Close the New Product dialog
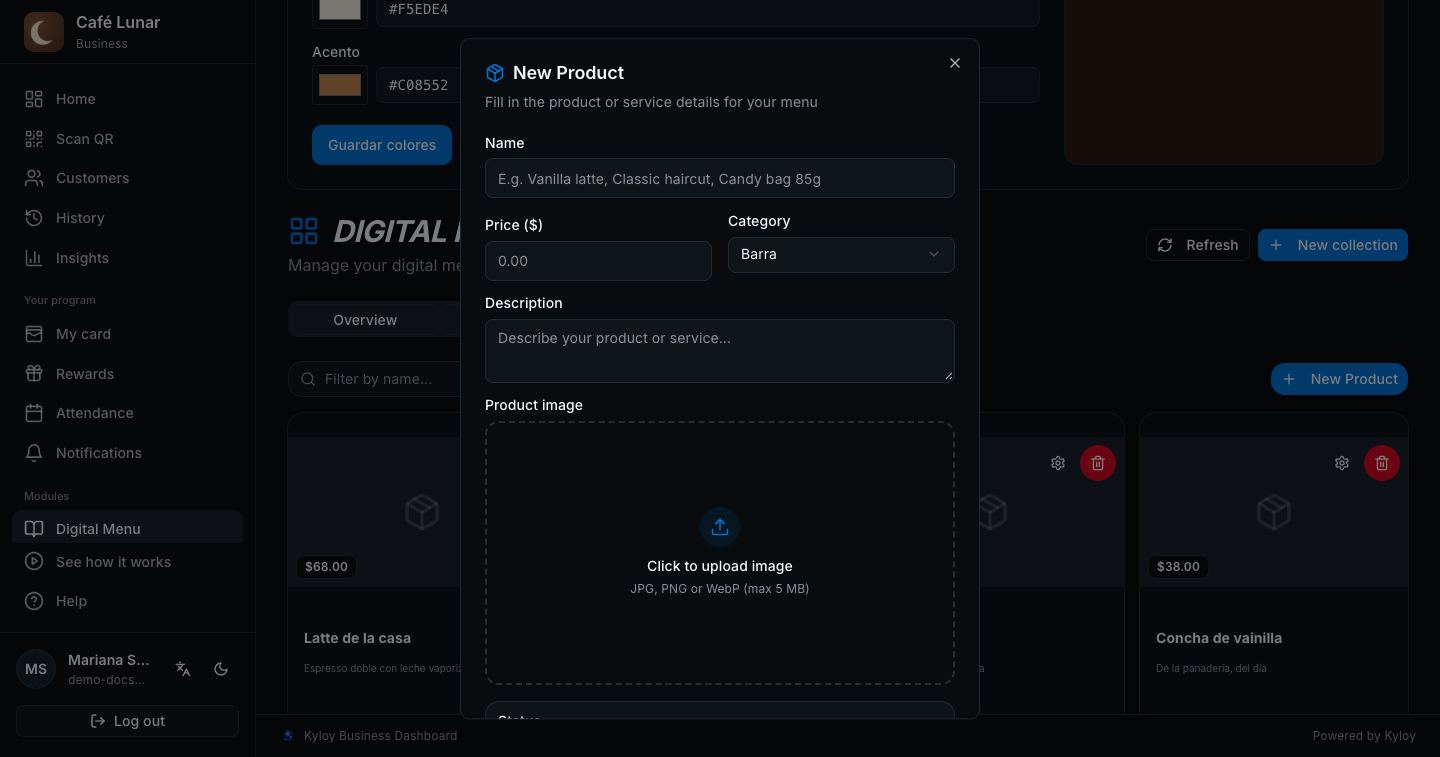 (x=955, y=63)
